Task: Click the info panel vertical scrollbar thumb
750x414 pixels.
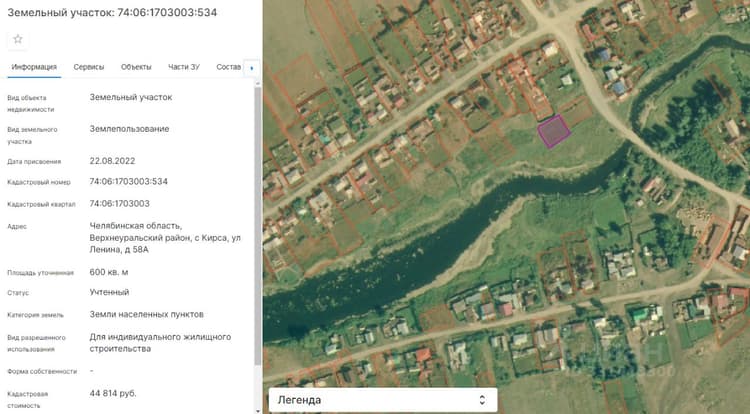Action: point(258,225)
